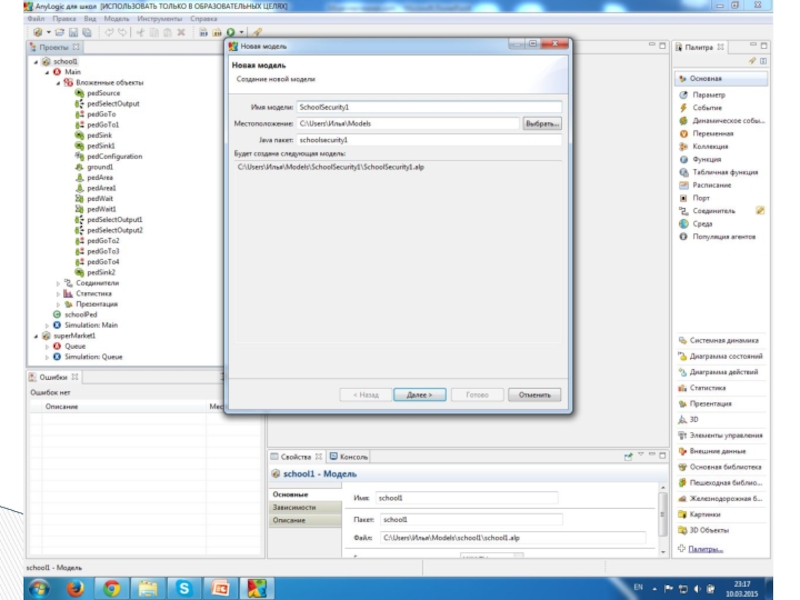Screen dimensions: 800x600
Task: Click the Save toolbar icon
Action: [x=73, y=32]
